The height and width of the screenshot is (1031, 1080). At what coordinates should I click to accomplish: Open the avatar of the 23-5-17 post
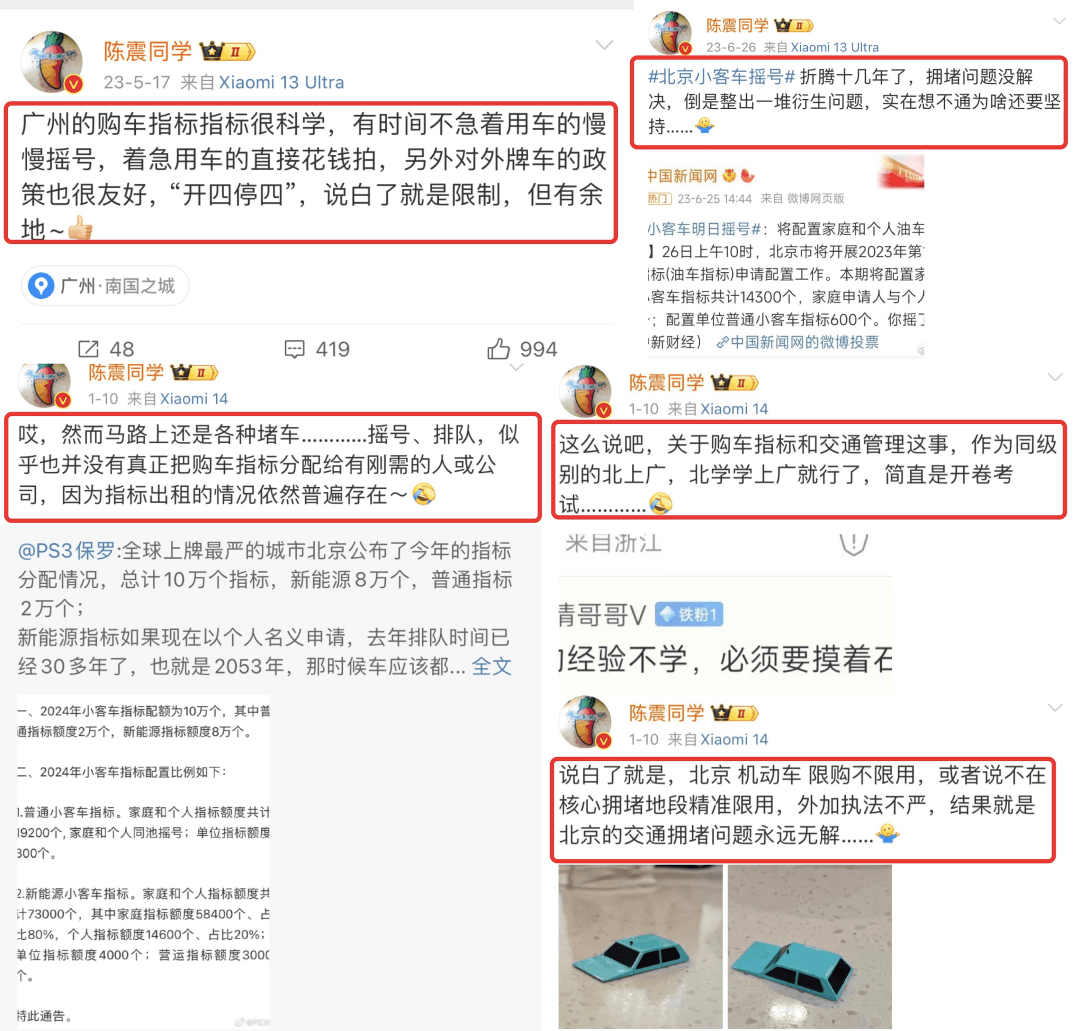coord(52,62)
